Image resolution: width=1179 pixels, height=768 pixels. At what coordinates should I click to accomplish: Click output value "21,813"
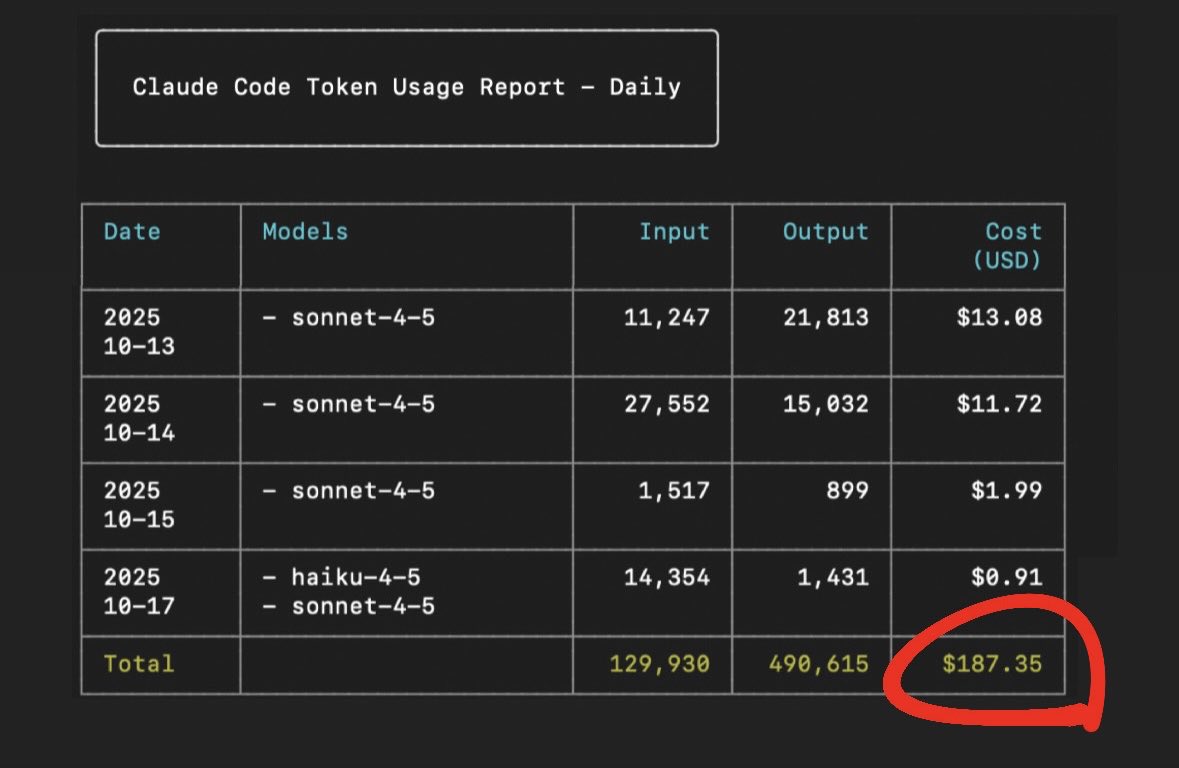click(826, 317)
